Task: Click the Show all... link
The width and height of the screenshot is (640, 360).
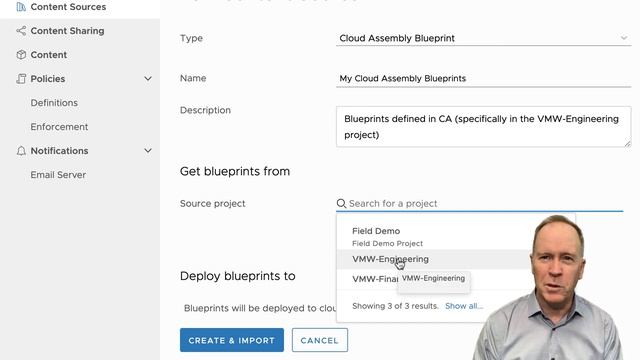Action: 464,306
